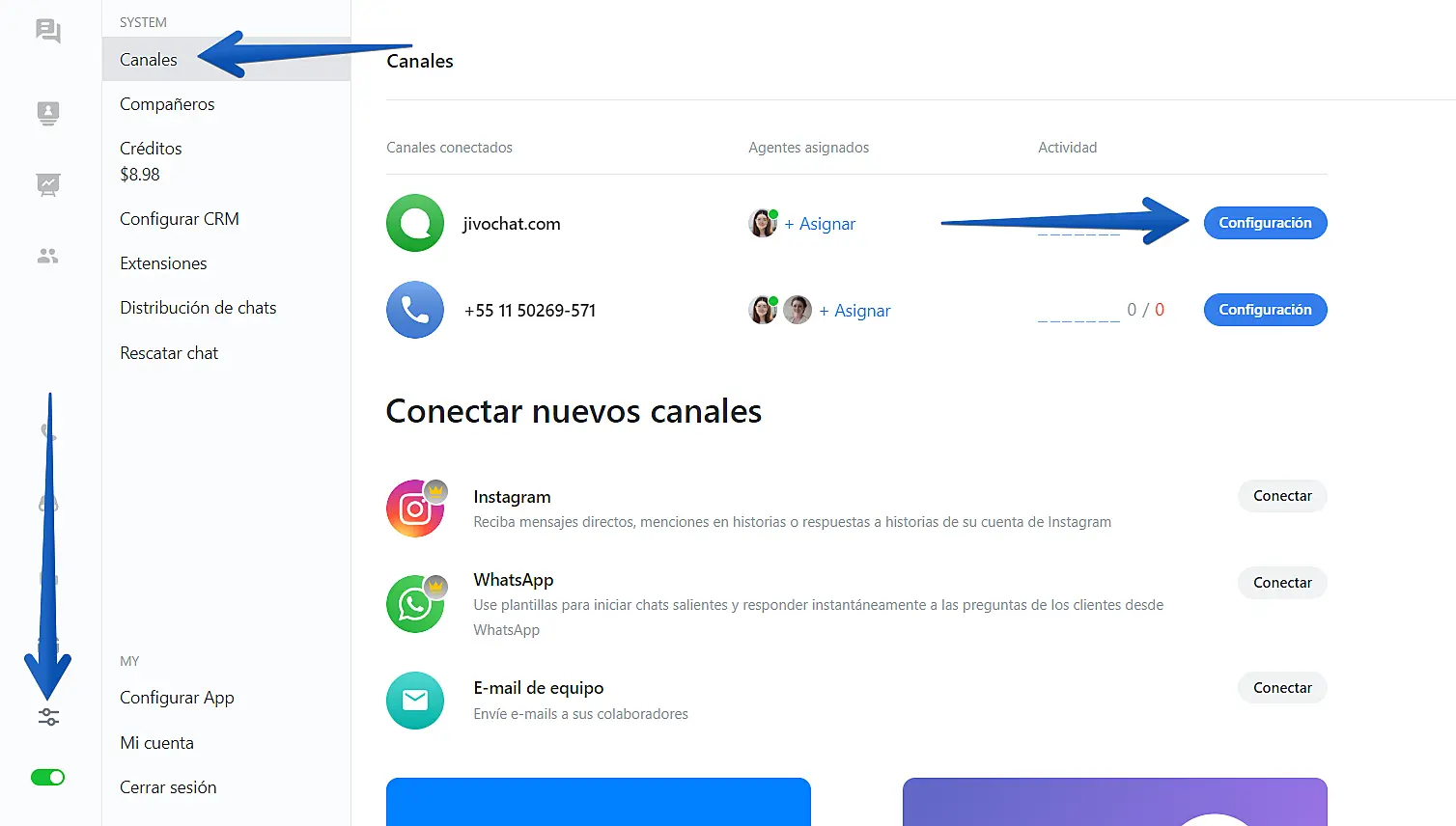Click the agent avatar in jivochat.com row
Viewport: 1456px width, 826px height.
coord(763,223)
